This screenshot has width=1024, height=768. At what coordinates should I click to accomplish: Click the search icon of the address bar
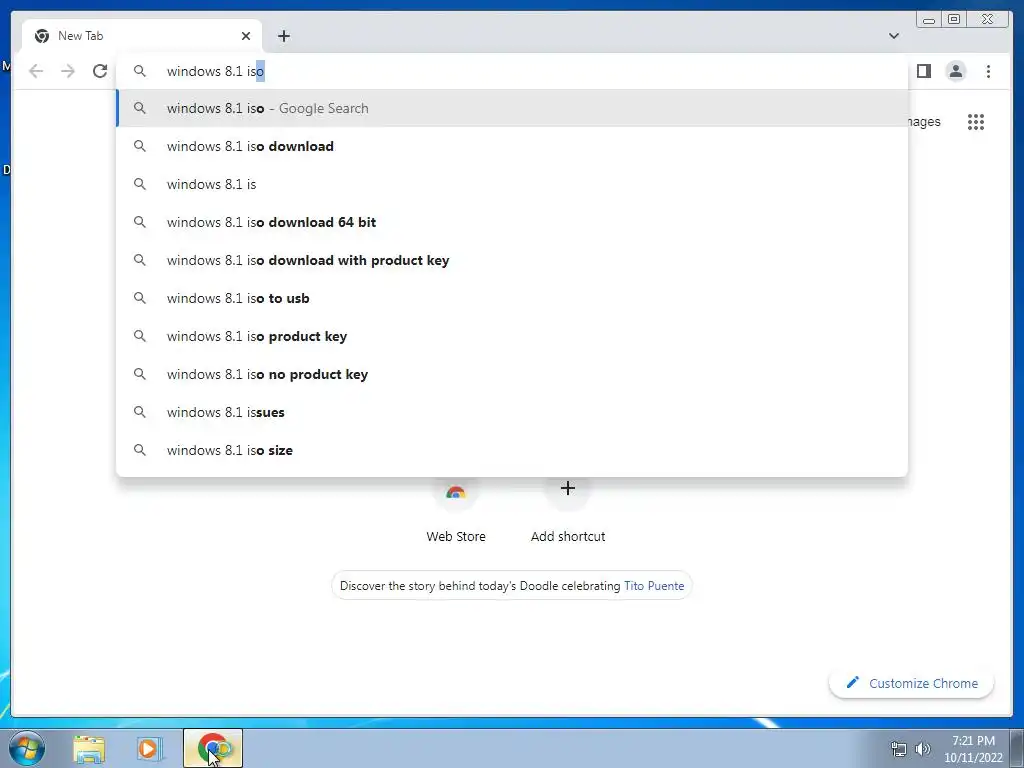click(140, 71)
